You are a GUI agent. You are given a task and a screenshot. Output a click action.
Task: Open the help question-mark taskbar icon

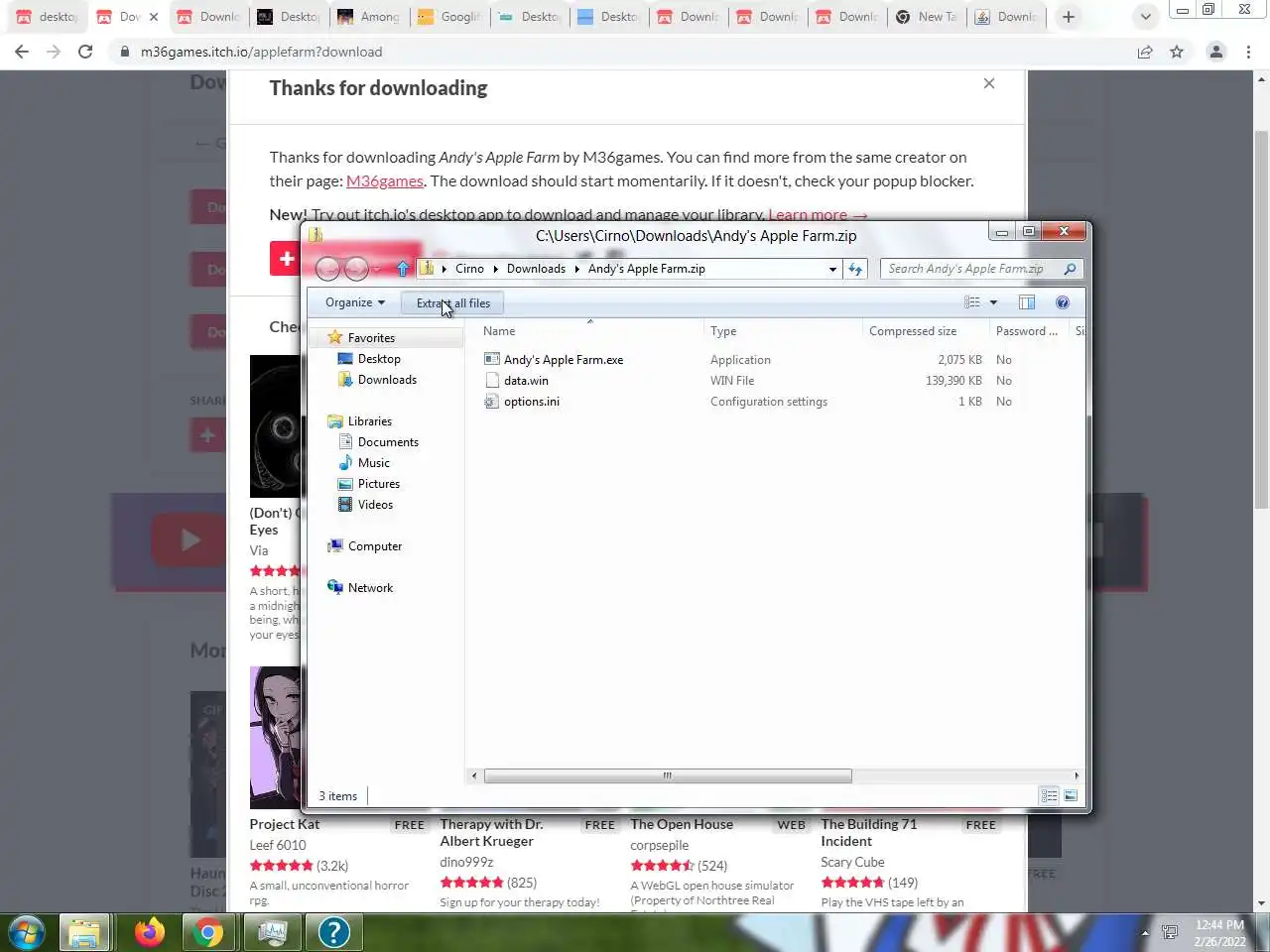(333, 932)
